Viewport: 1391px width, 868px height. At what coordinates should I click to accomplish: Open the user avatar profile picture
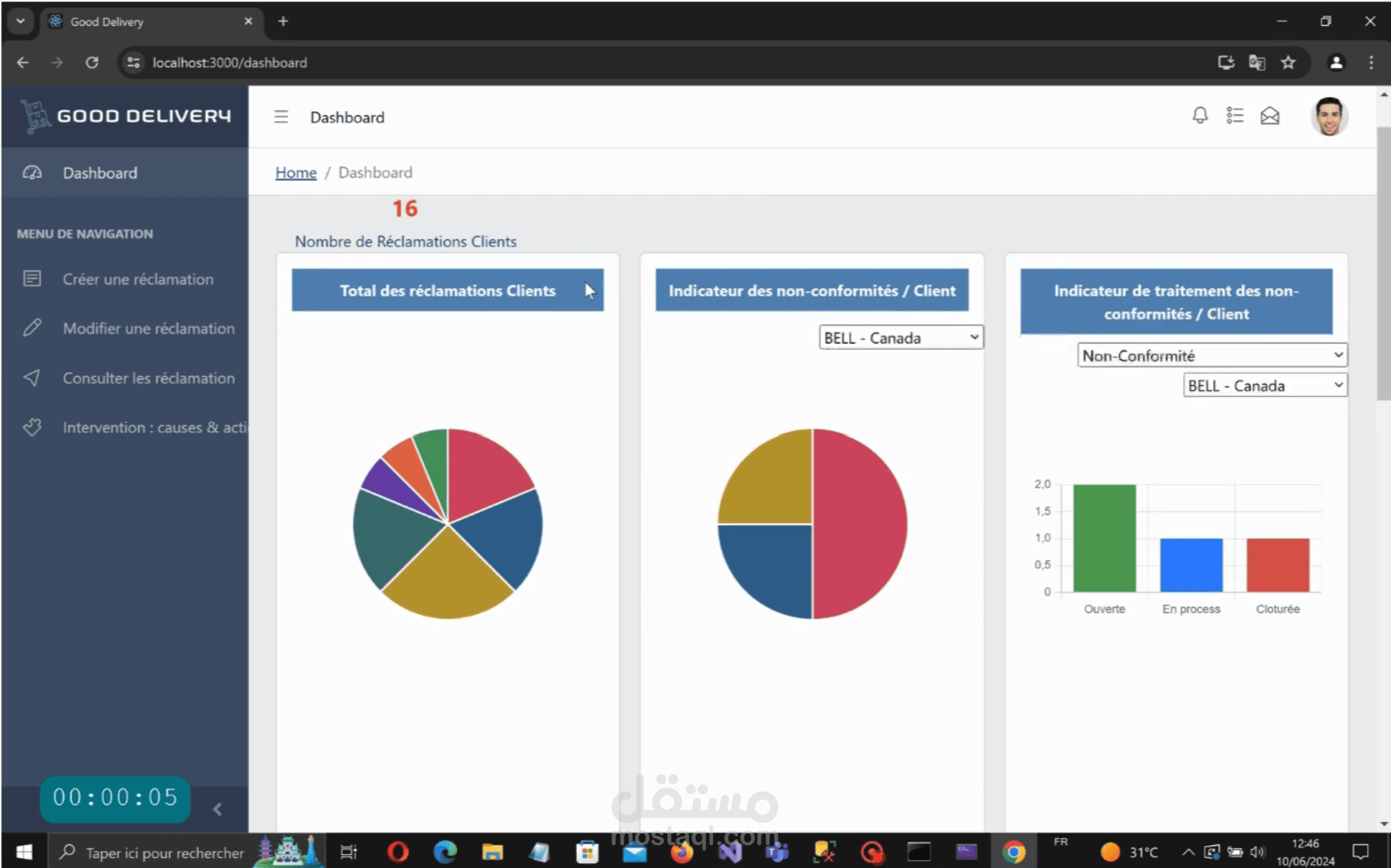tap(1329, 116)
